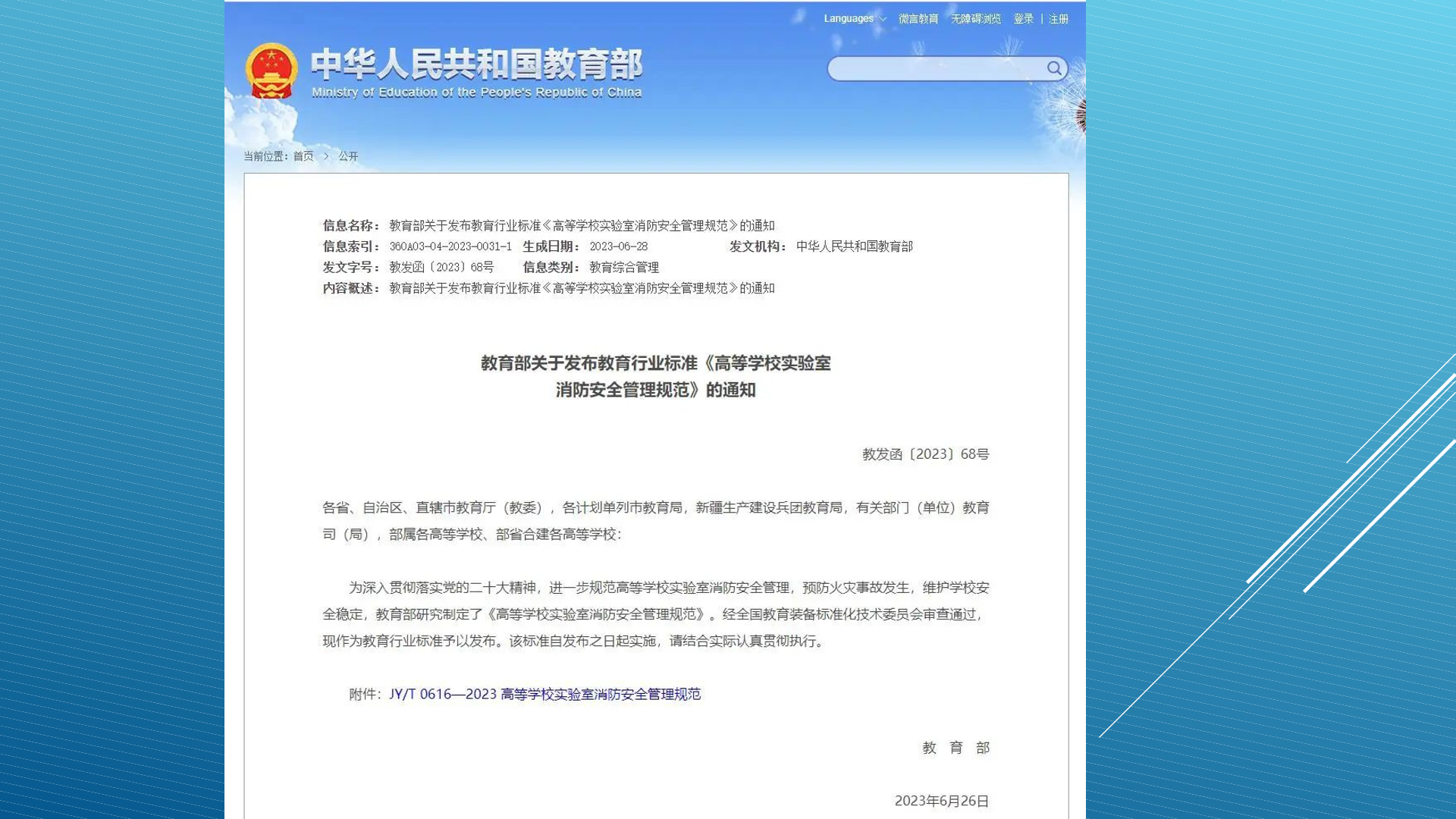
Task: Click the index number 360A03-04-2023-0031-1
Action: pyautogui.click(x=450, y=246)
